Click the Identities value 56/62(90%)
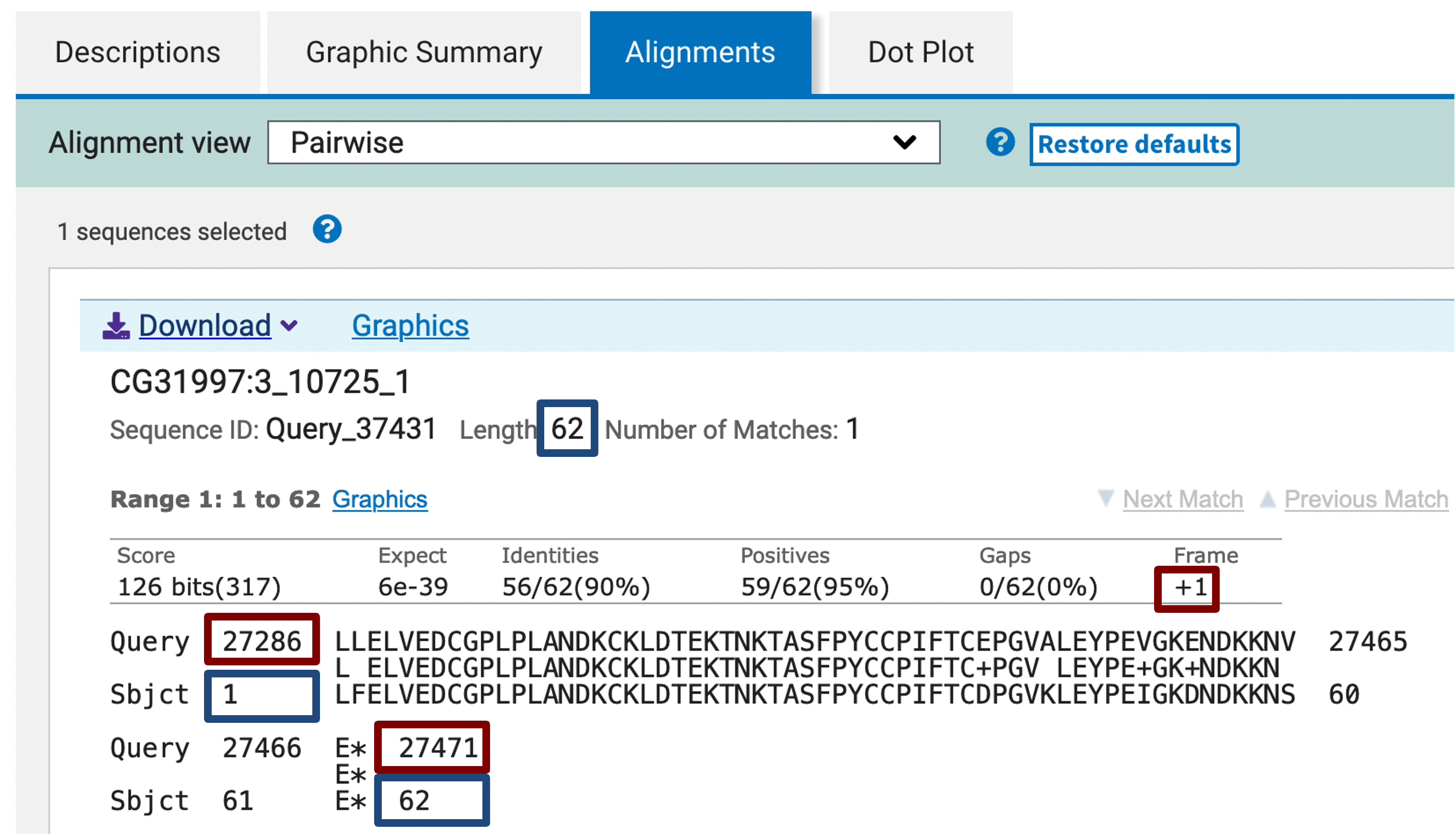 click(576, 587)
